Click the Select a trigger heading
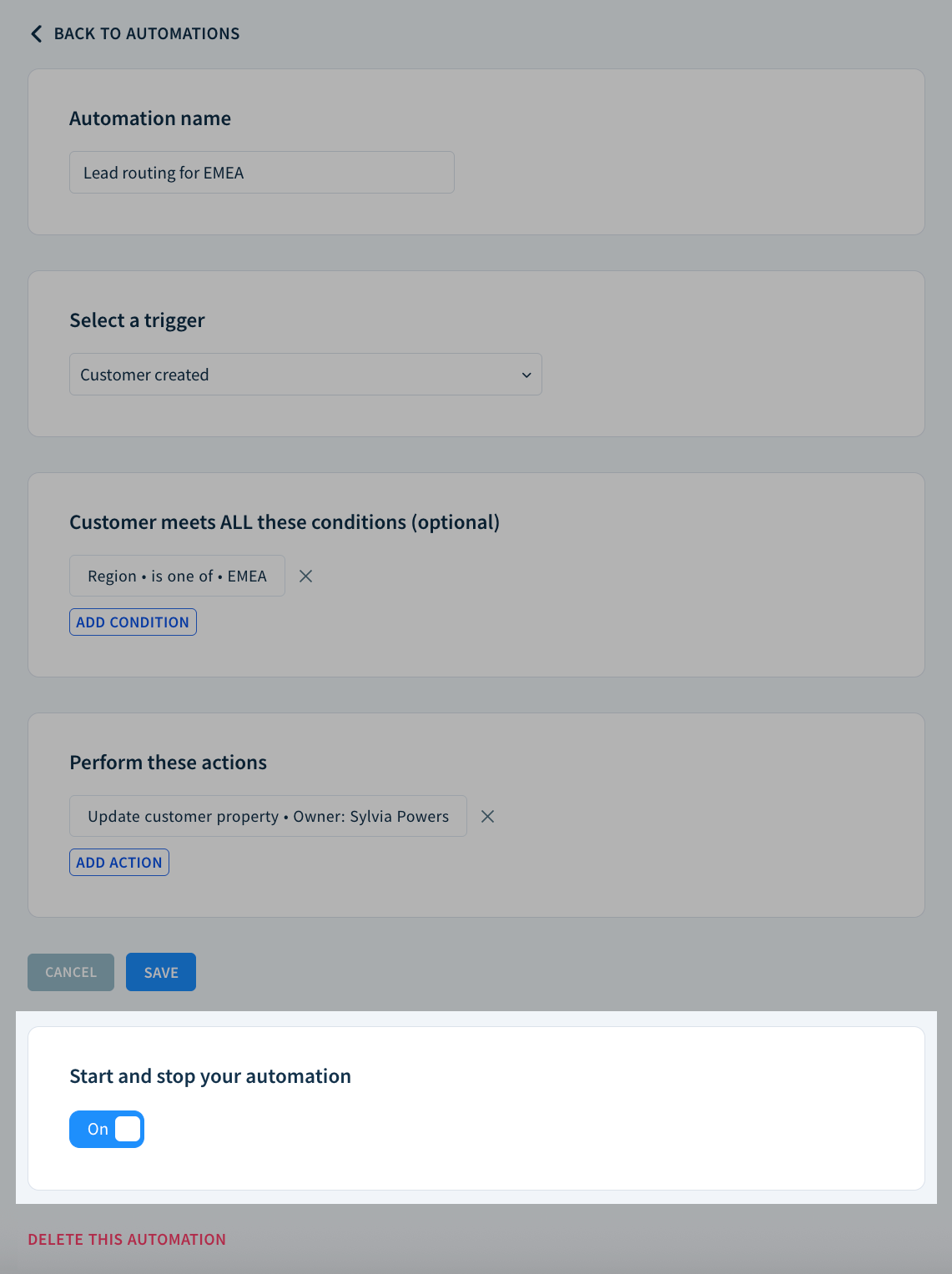 [x=136, y=320]
